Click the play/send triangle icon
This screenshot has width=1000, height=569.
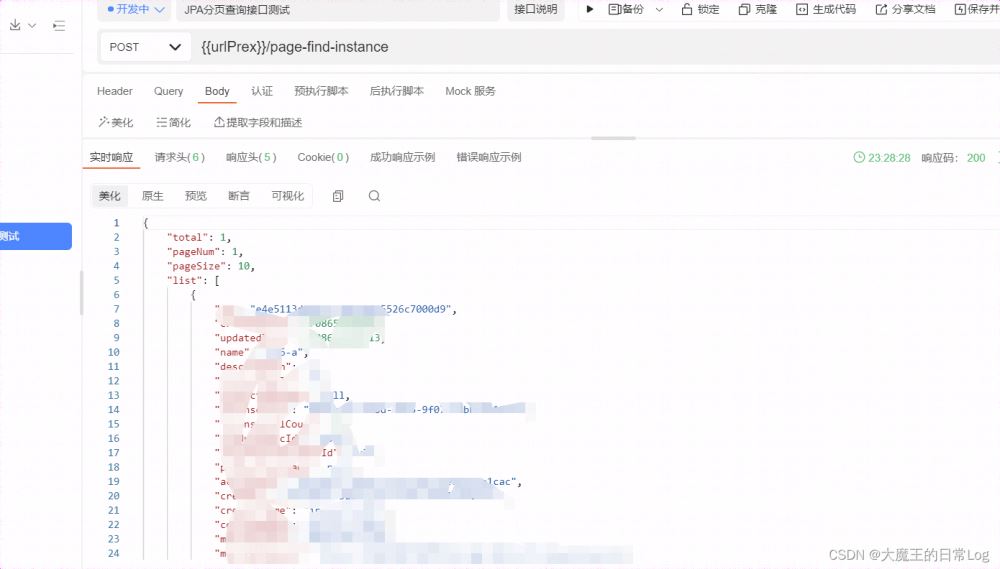(x=589, y=9)
